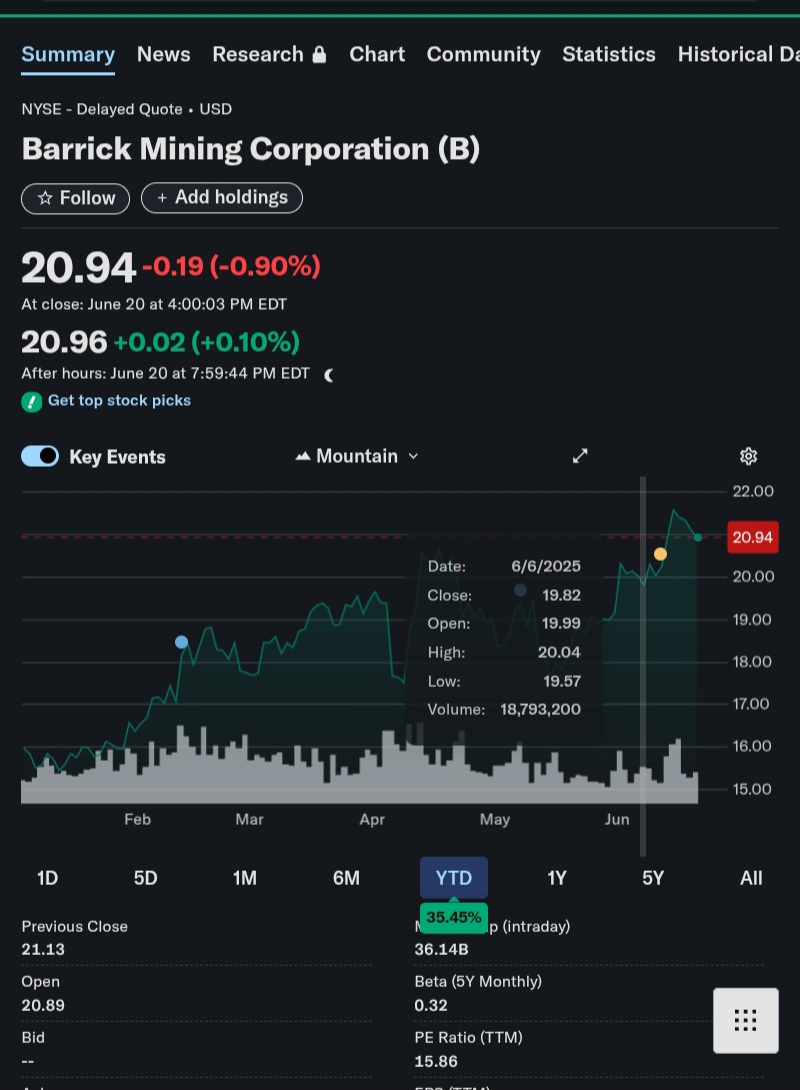Image resolution: width=800 pixels, height=1090 pixels.
Task: Select the 5Y chart range
Action: point(653,878)
